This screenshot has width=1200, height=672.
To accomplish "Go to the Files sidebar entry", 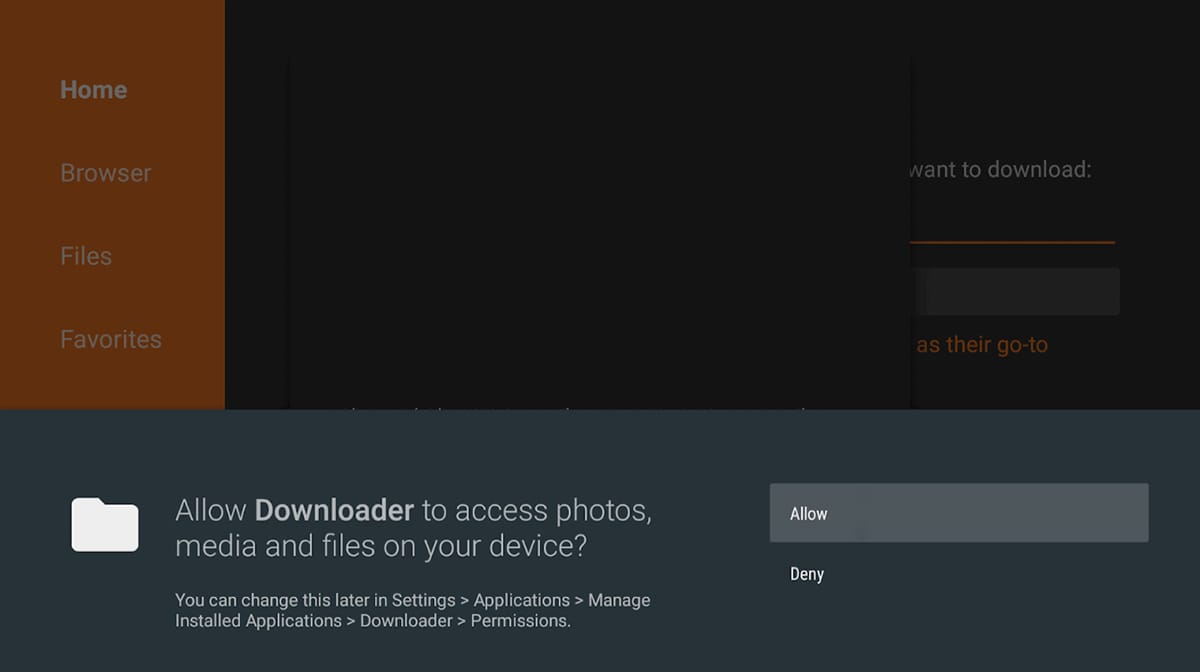I will (86, 256).
